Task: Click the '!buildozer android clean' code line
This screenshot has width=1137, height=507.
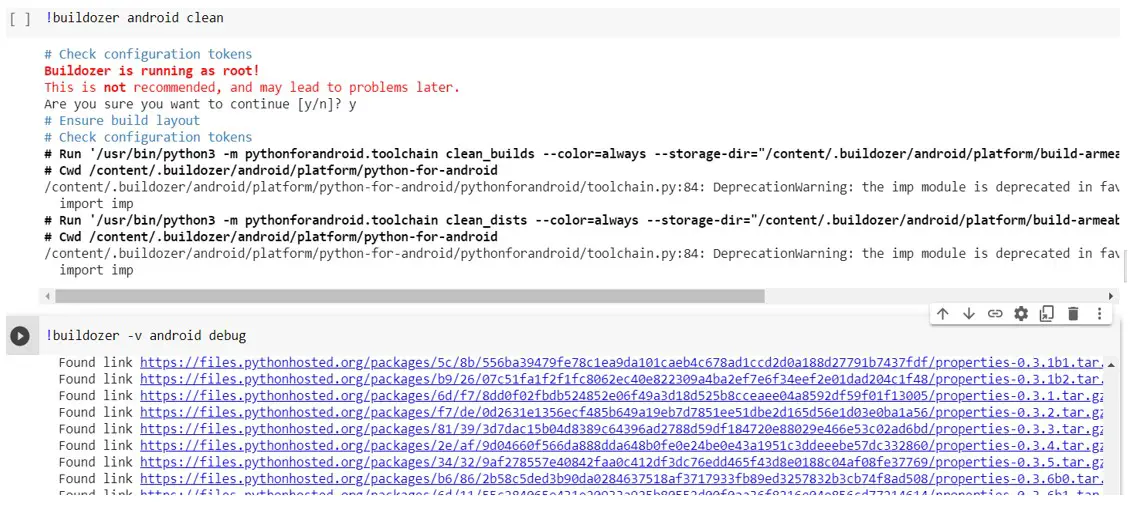Action: (134, 18)
